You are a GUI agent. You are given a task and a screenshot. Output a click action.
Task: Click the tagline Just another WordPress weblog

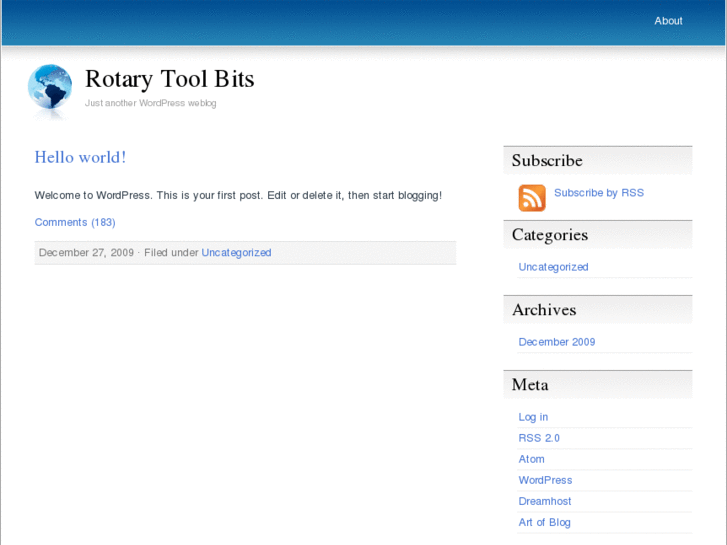150,103
